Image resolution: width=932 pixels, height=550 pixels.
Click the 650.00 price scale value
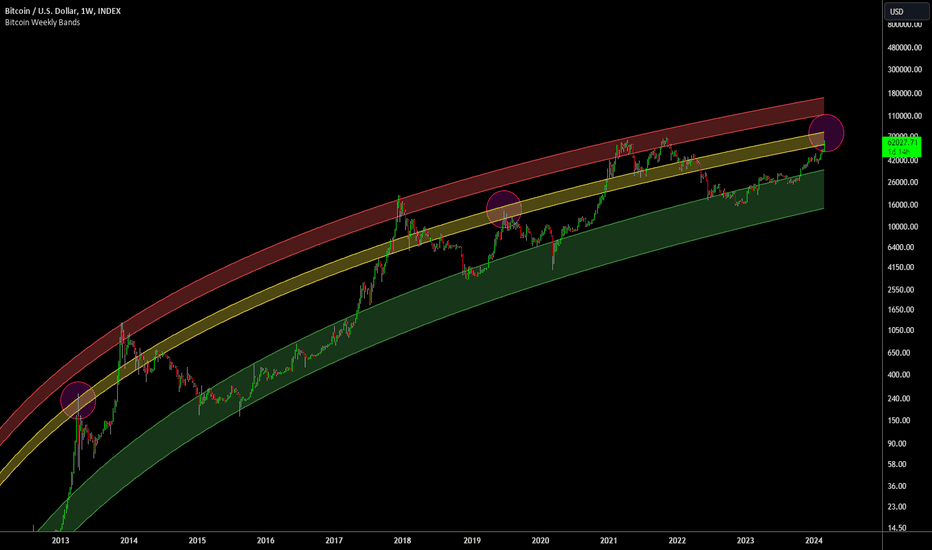899,353
